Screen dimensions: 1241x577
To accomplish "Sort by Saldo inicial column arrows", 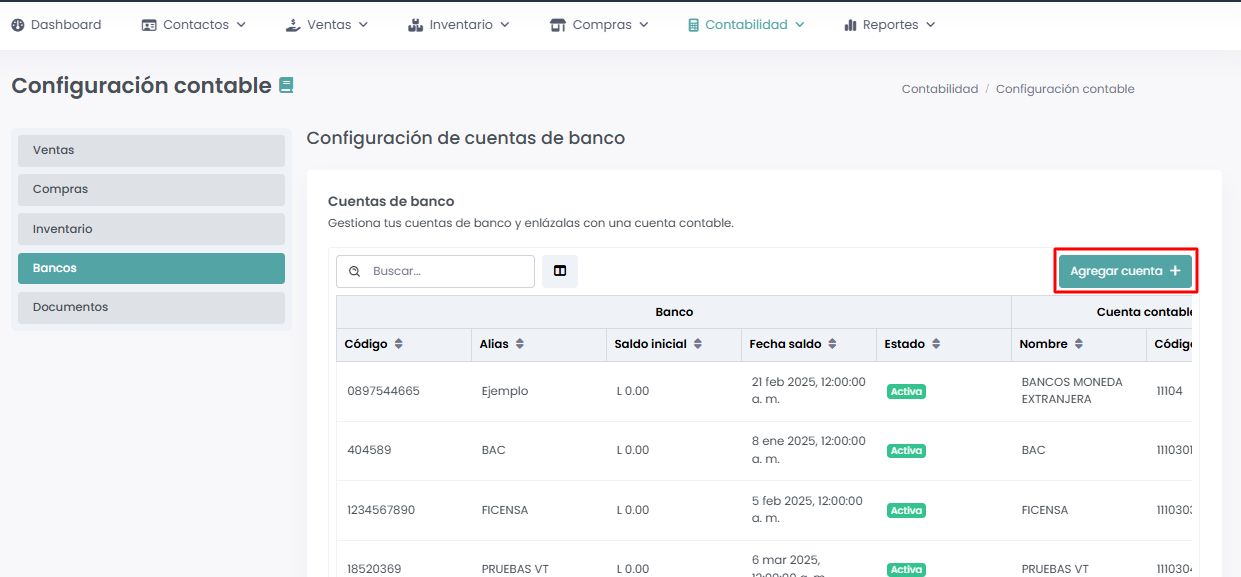I will click(698, 344).
